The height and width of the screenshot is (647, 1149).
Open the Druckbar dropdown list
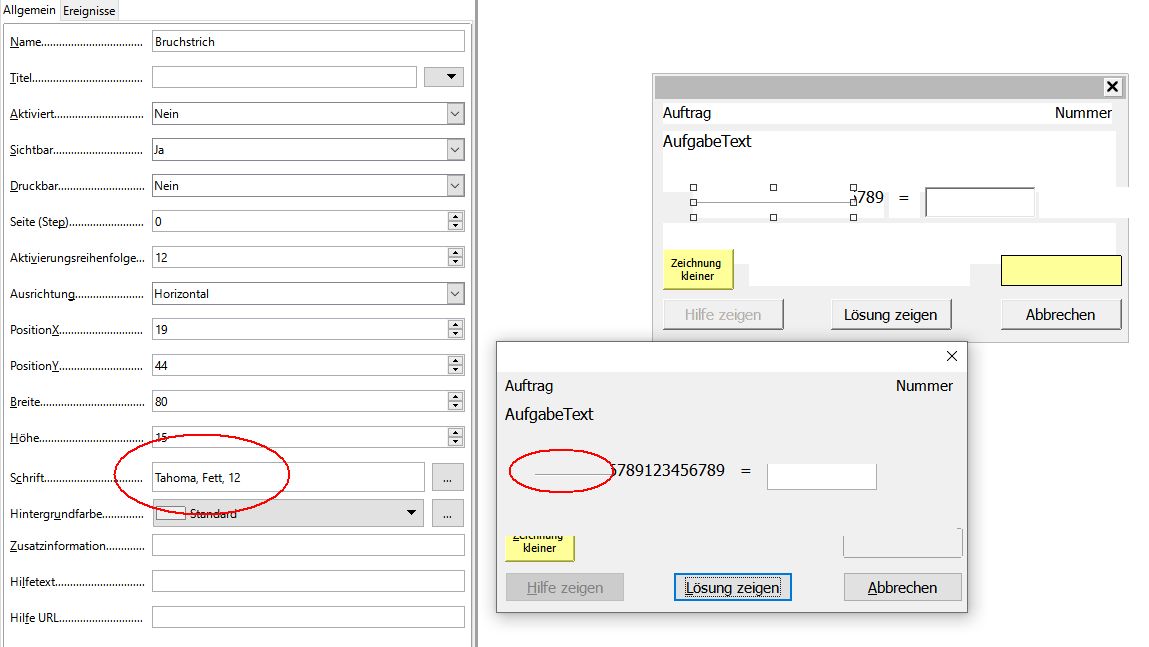pyautogui.click(x=455, y=186)
